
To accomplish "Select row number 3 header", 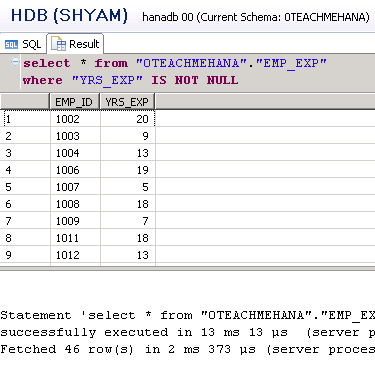I will 25,153.
